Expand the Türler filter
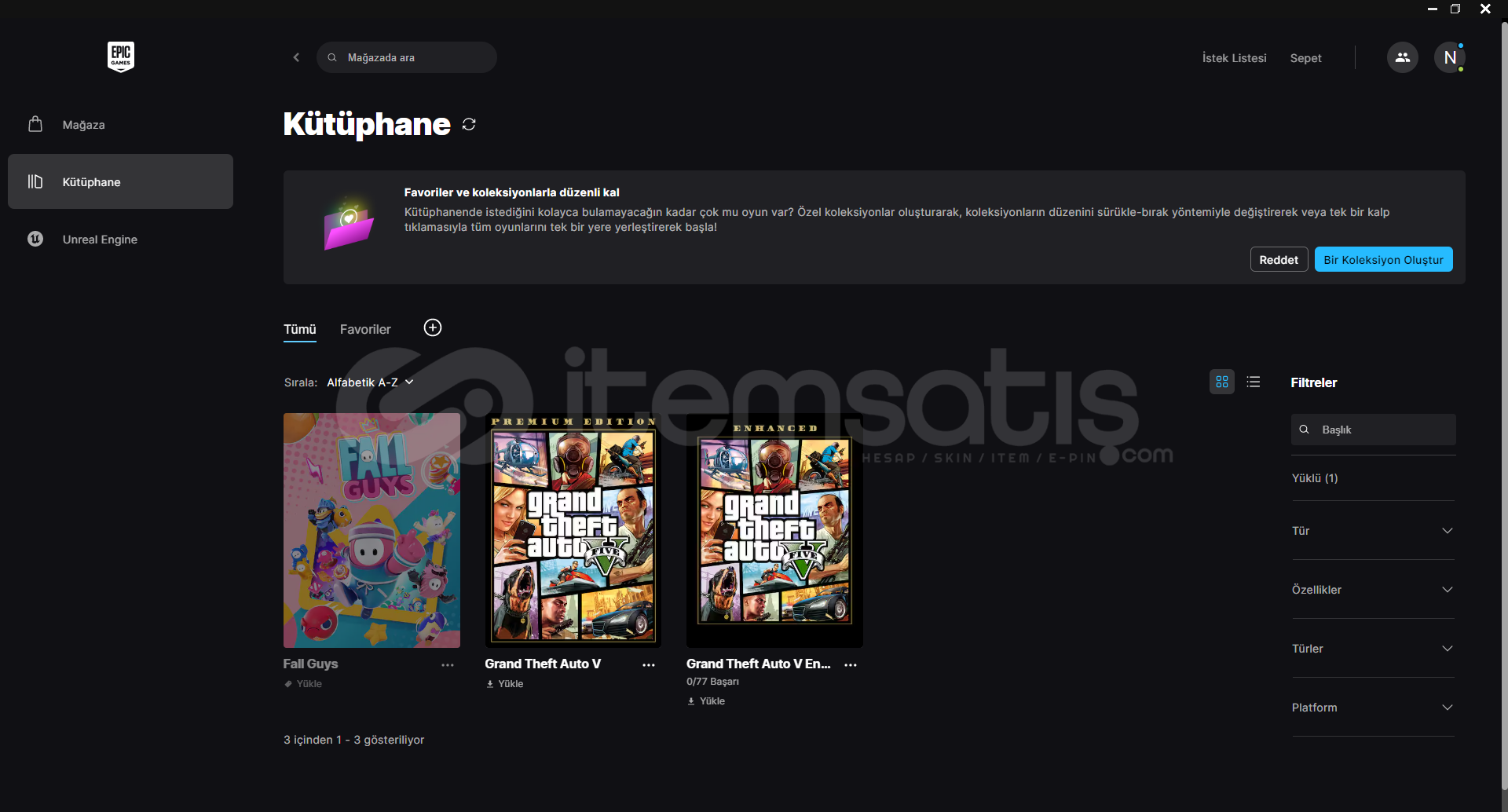1508x812 pixels. tap(1373, 649)
